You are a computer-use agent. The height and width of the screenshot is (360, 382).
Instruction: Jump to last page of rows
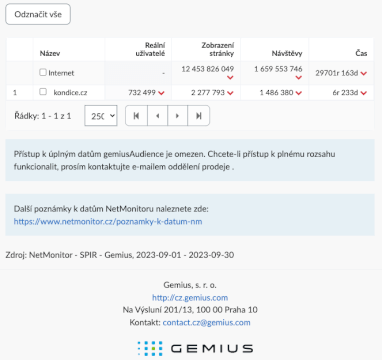[199, 116]
